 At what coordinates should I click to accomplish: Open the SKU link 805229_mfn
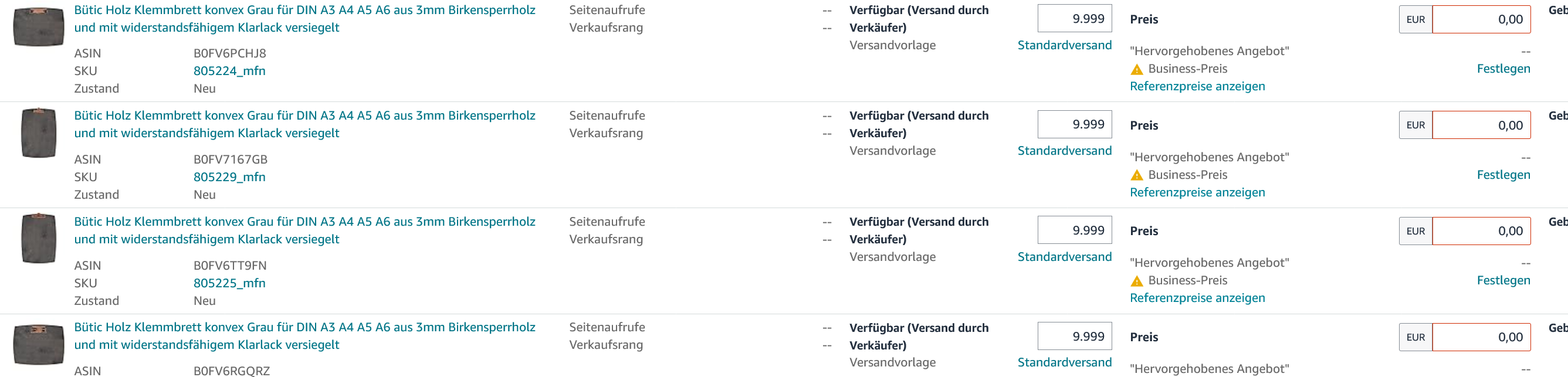click(x=229, y=177)
